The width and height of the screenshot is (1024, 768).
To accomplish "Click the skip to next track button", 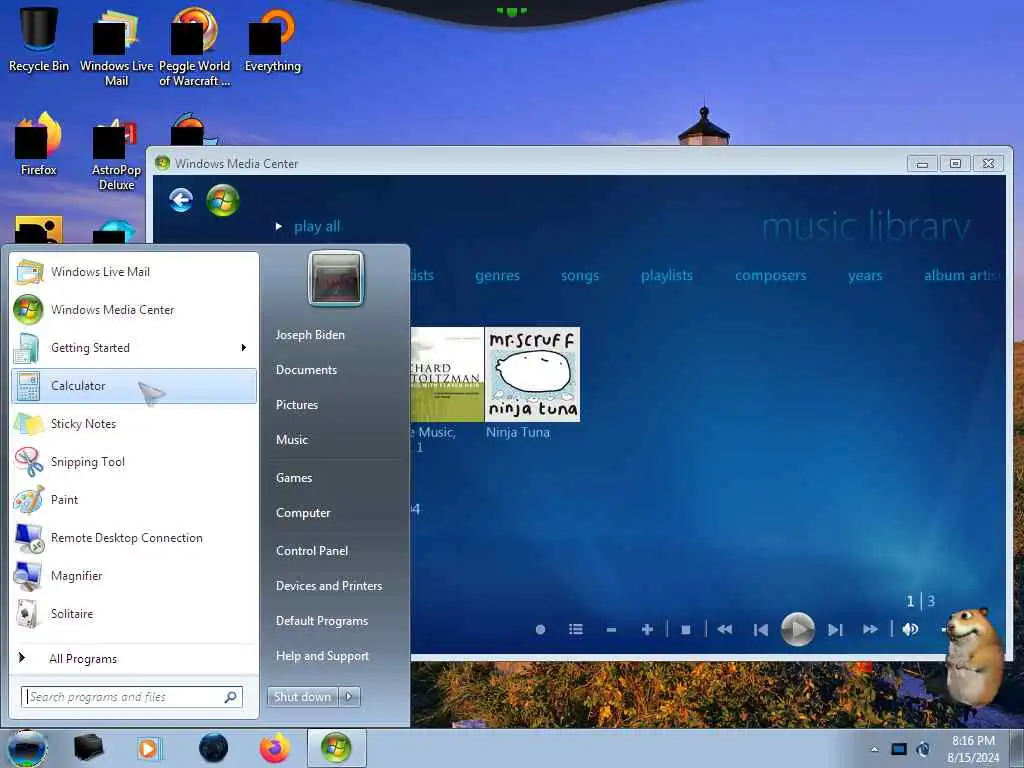I will 835,630.
